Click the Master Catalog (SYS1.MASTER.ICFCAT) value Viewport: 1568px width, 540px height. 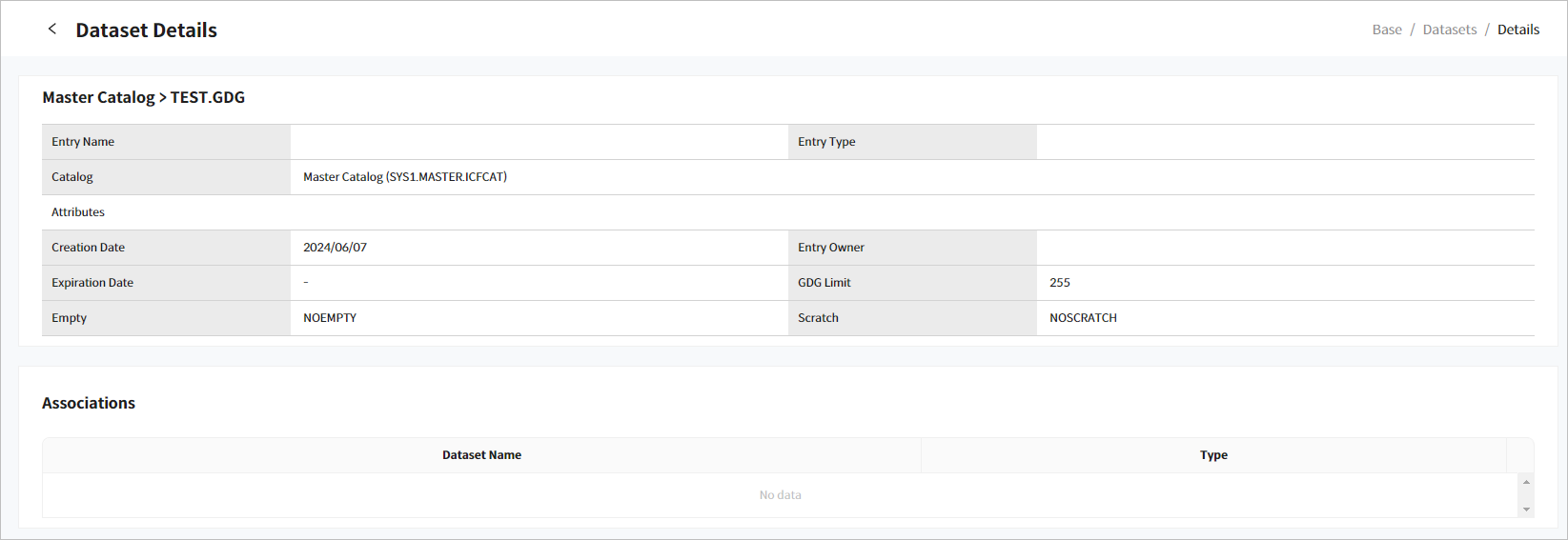pos(405,177)
